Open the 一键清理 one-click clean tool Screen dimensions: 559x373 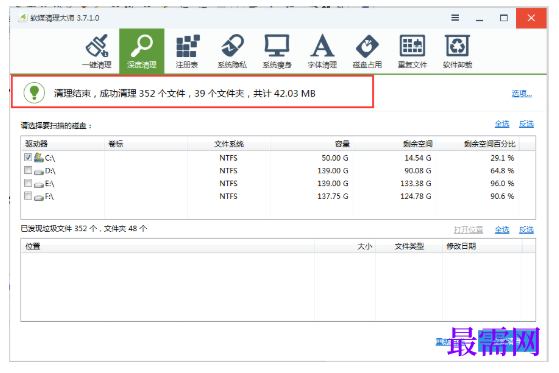(x=97, y=51)
